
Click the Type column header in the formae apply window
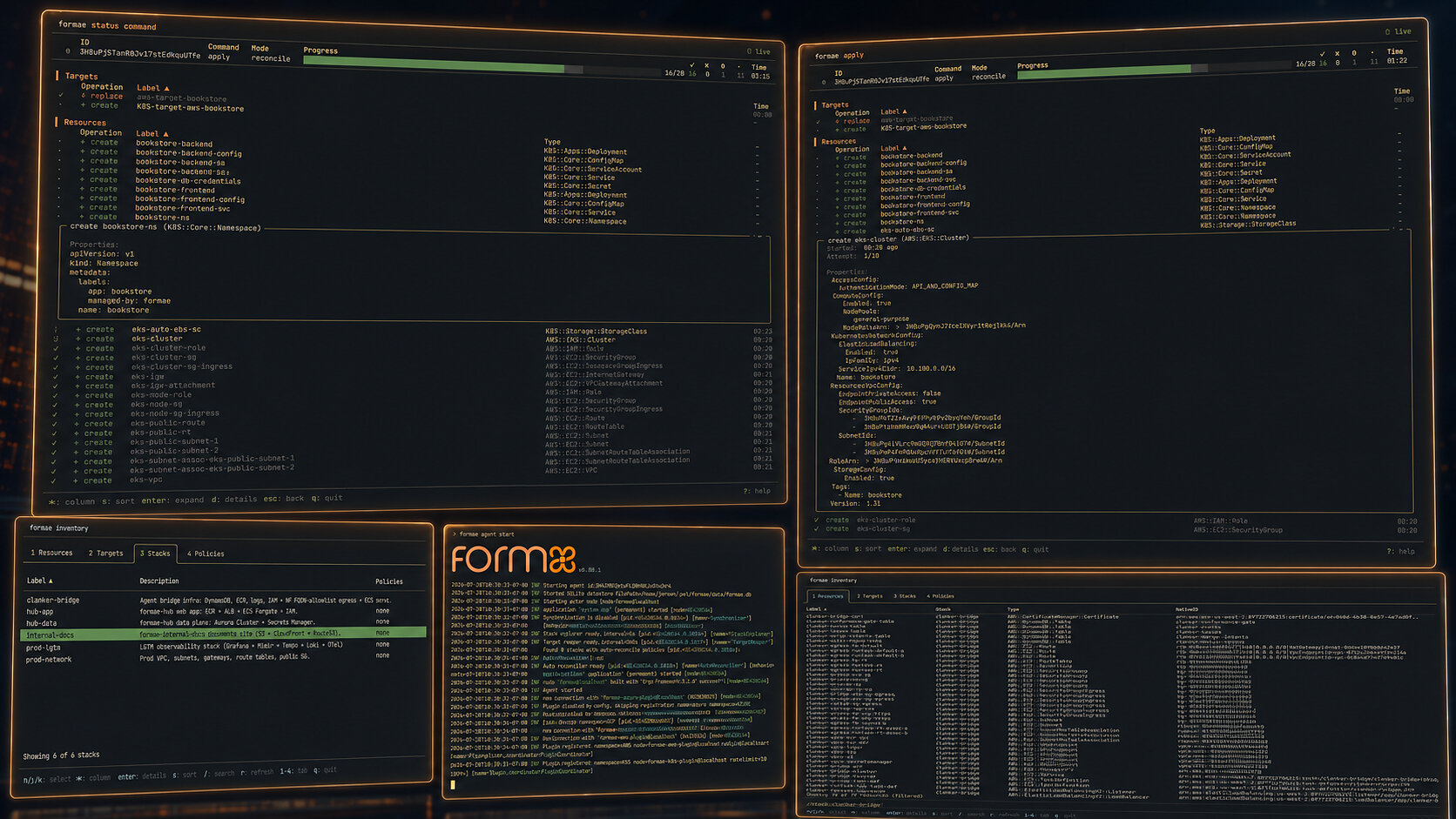pyautogui.click(x=1207, y=131)
